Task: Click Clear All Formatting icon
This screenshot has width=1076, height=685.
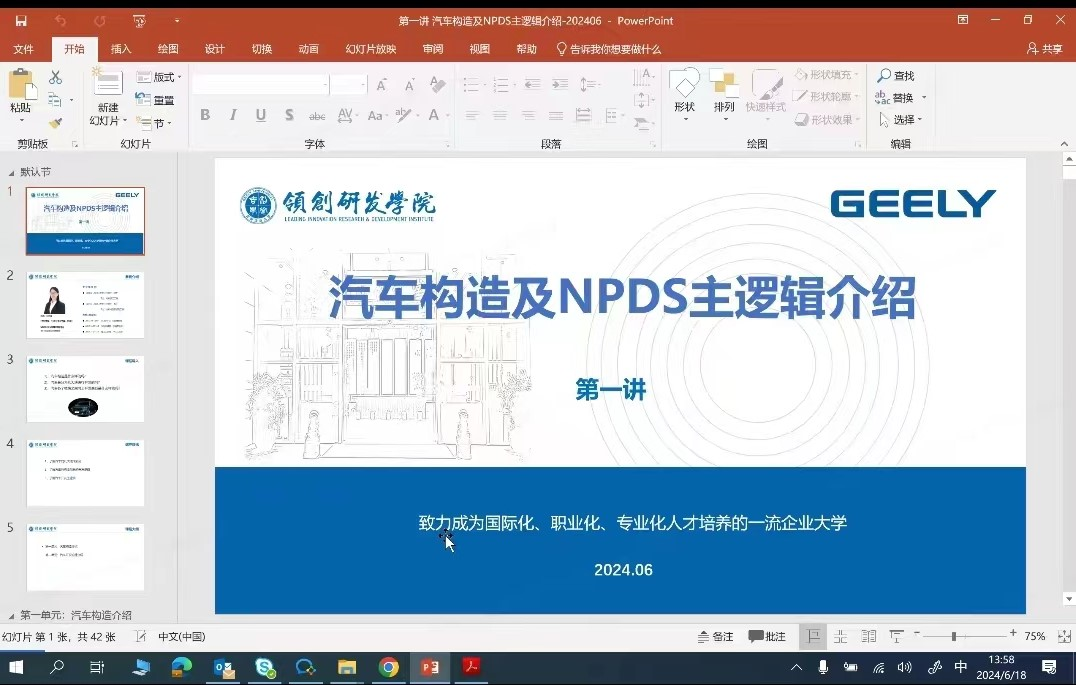Action: (437, 84)
